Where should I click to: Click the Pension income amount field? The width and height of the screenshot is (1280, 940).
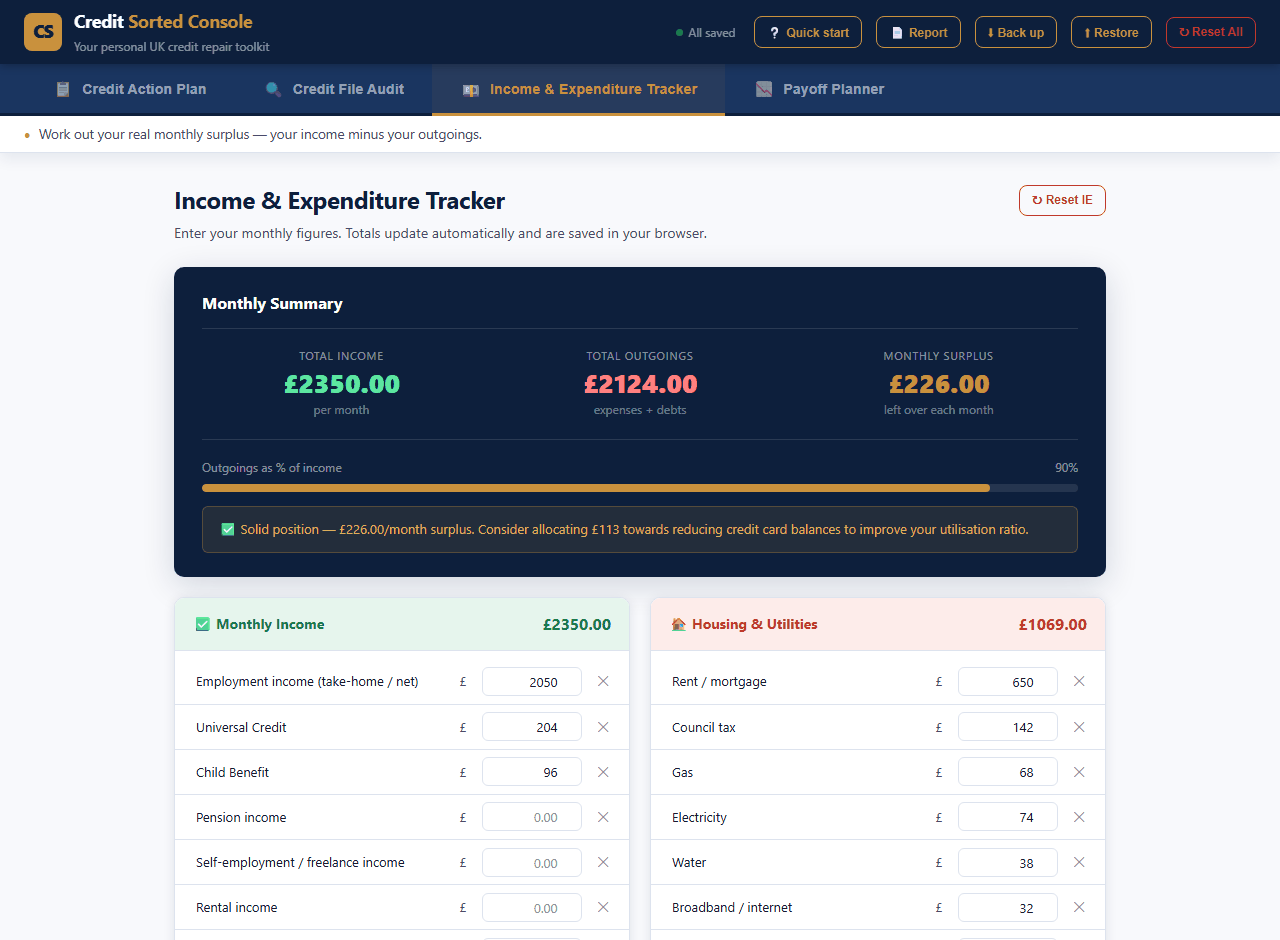coord(532,817)
